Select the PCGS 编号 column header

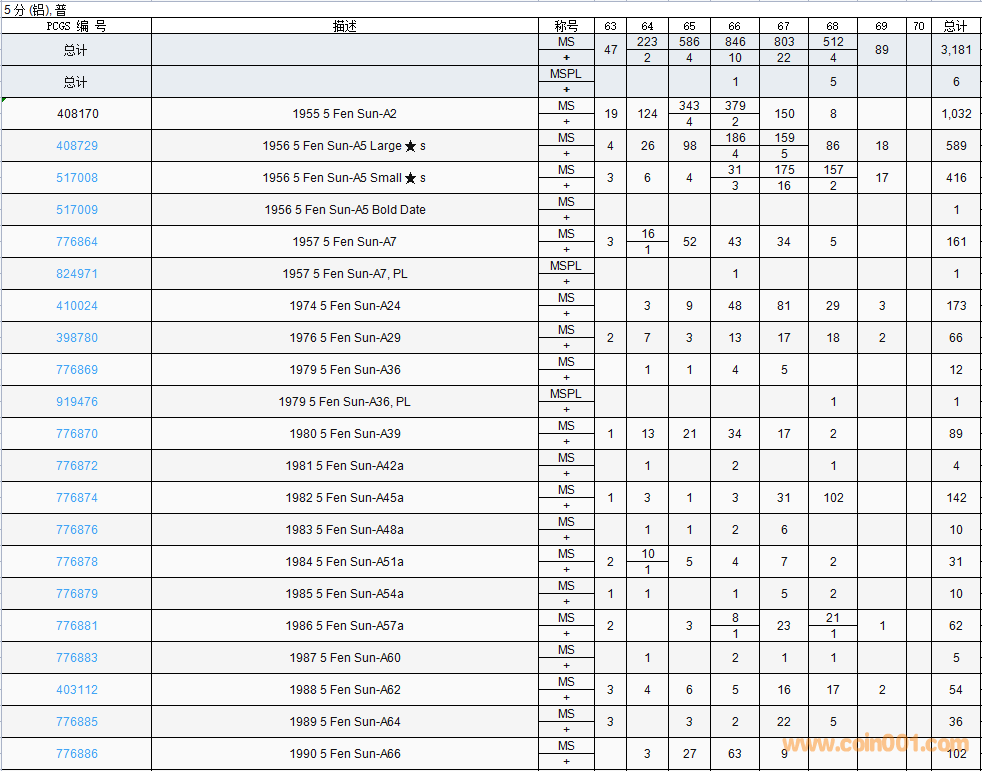pos(76,26)
